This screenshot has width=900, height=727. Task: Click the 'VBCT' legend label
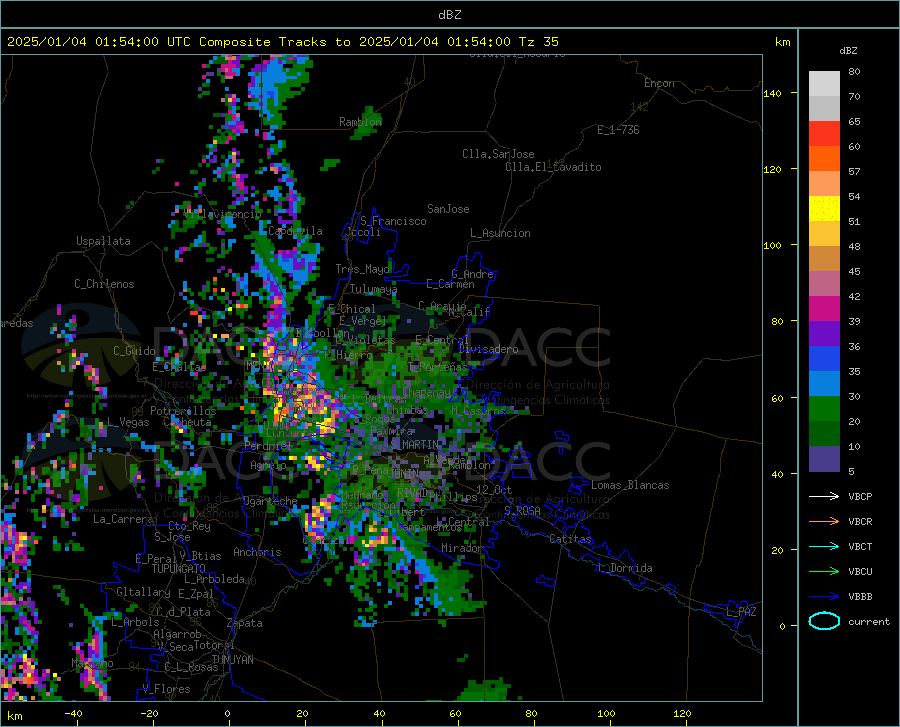(x=860, y=546)
